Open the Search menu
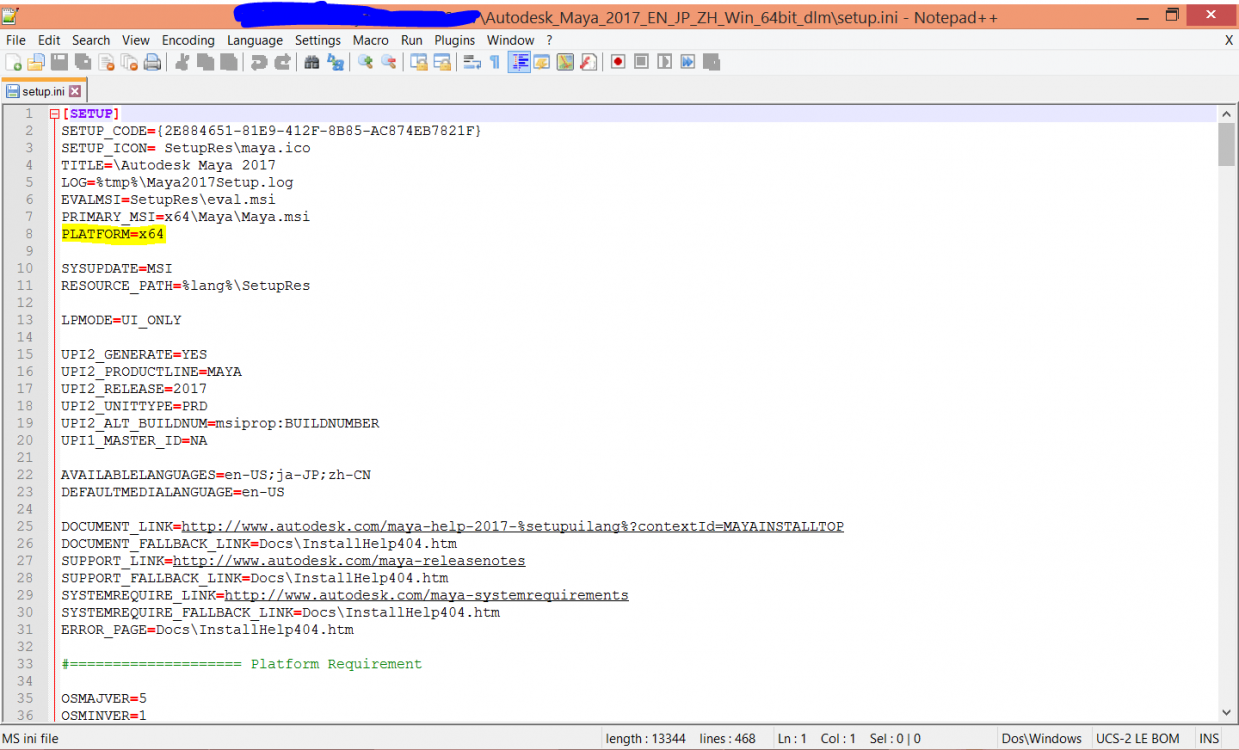Image resolution: width=1239 pixels, height=750 pixels. (x=91, y=40)
